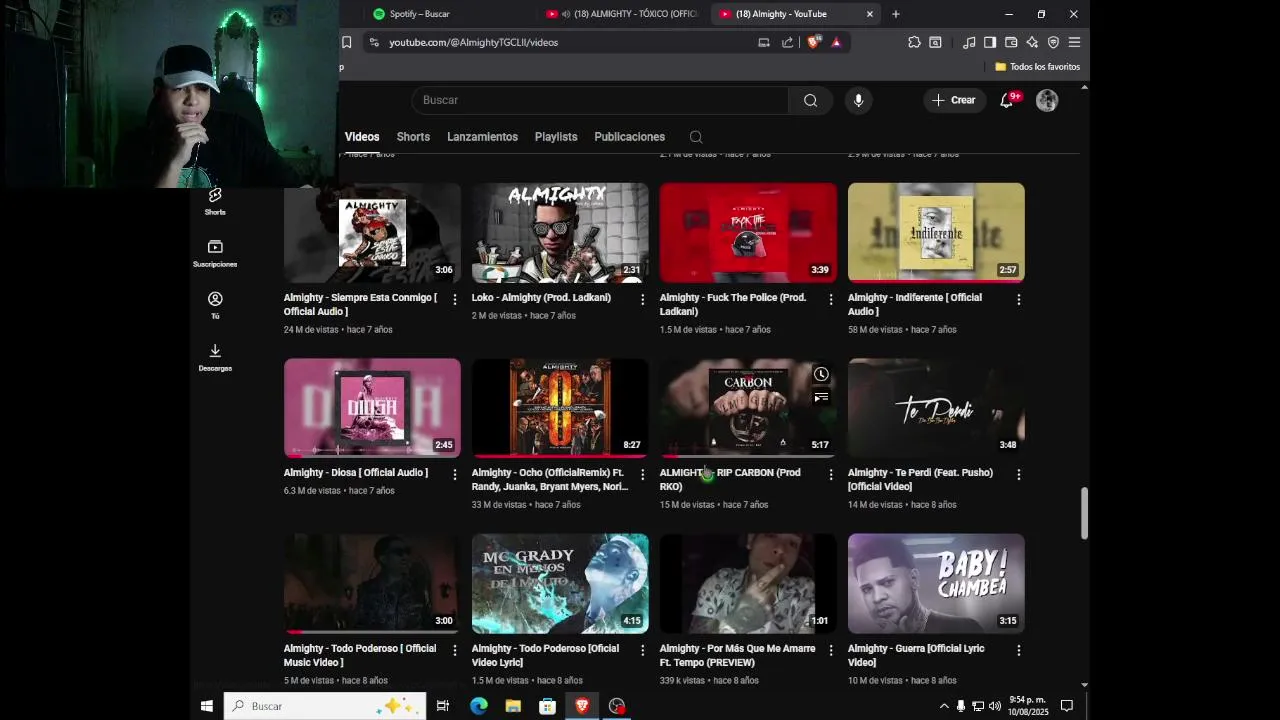
Task: Switch to ALMIGHTY - TÓXICO browser tab
Action: pyautogui.click(x=621, y=14)
